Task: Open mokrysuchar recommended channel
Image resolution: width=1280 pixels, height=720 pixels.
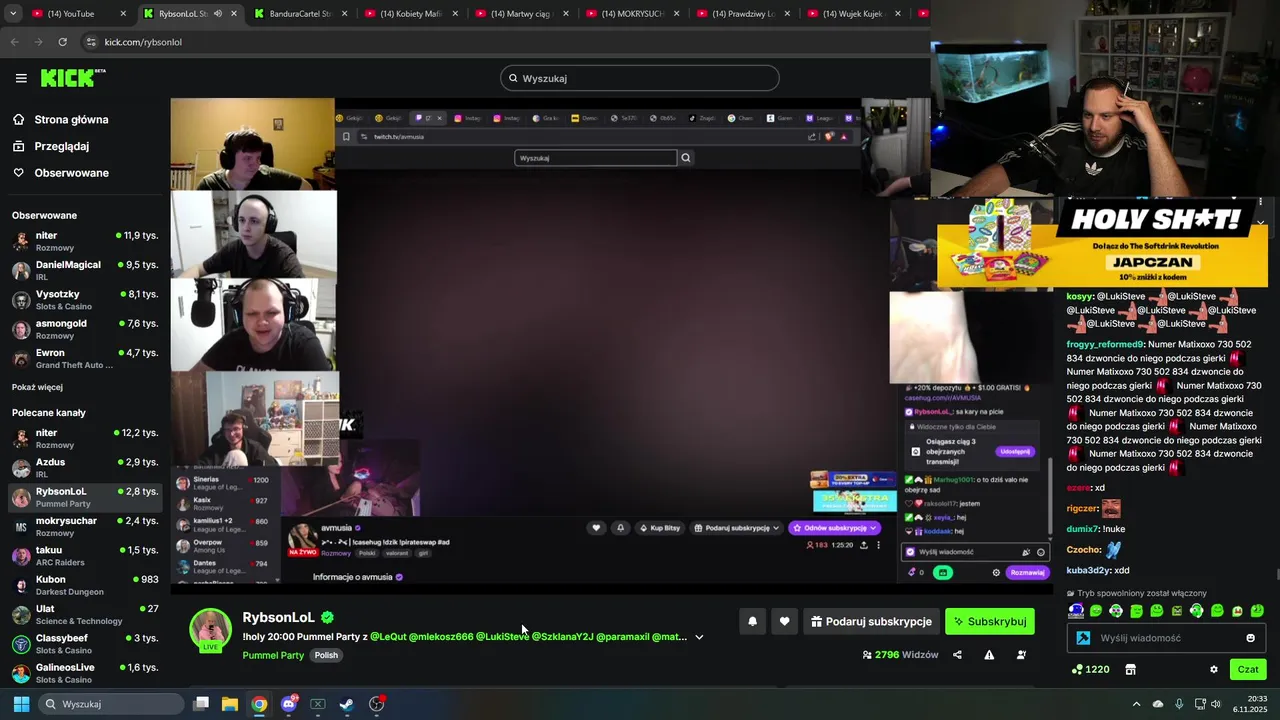Action: click(x=85, y=526)
